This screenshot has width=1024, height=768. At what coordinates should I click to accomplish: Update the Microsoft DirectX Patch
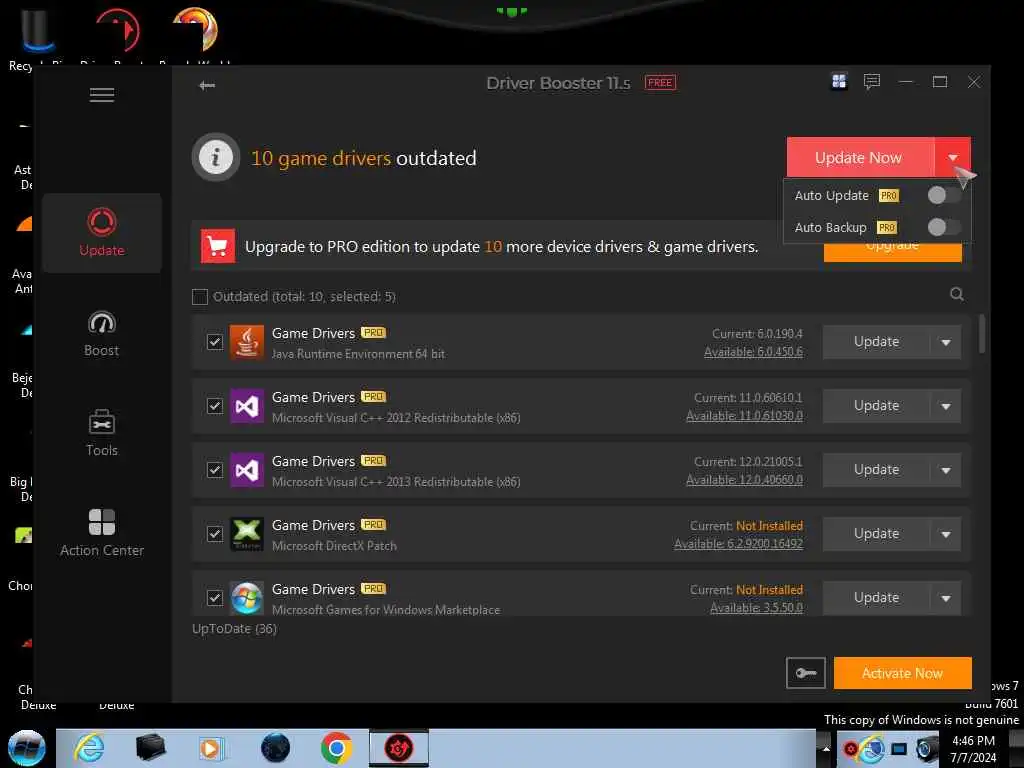click(x=876, y=534)
